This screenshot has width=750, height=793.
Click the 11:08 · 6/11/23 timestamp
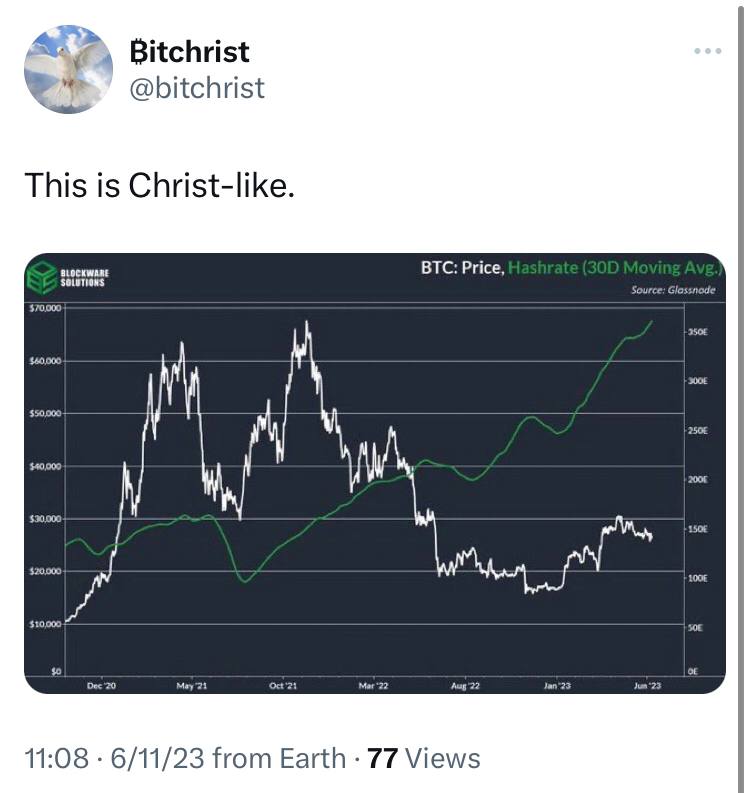pyautogui.click(x=114, y=758)
